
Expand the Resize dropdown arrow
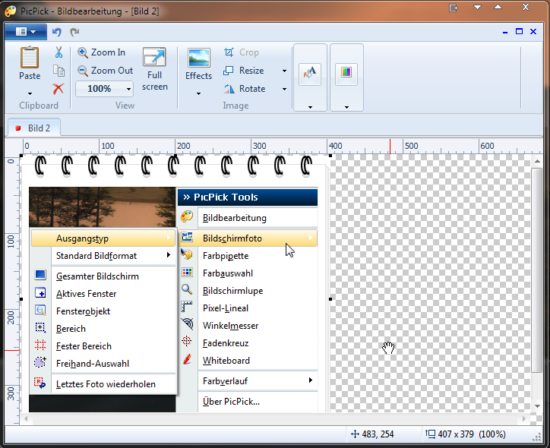(x=284, y=71)
